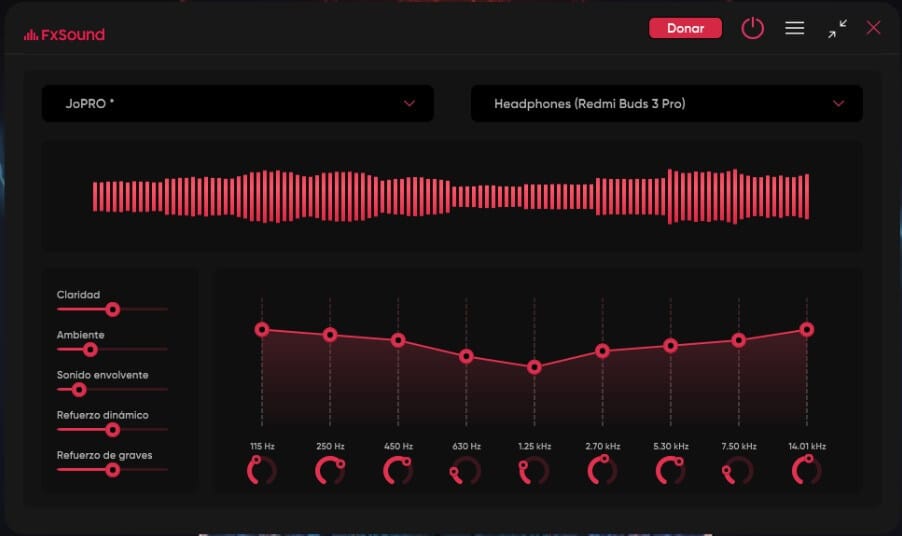Click the shrink to mini mode icon
The height and width of the screenshot is (536, 902).
837,29
